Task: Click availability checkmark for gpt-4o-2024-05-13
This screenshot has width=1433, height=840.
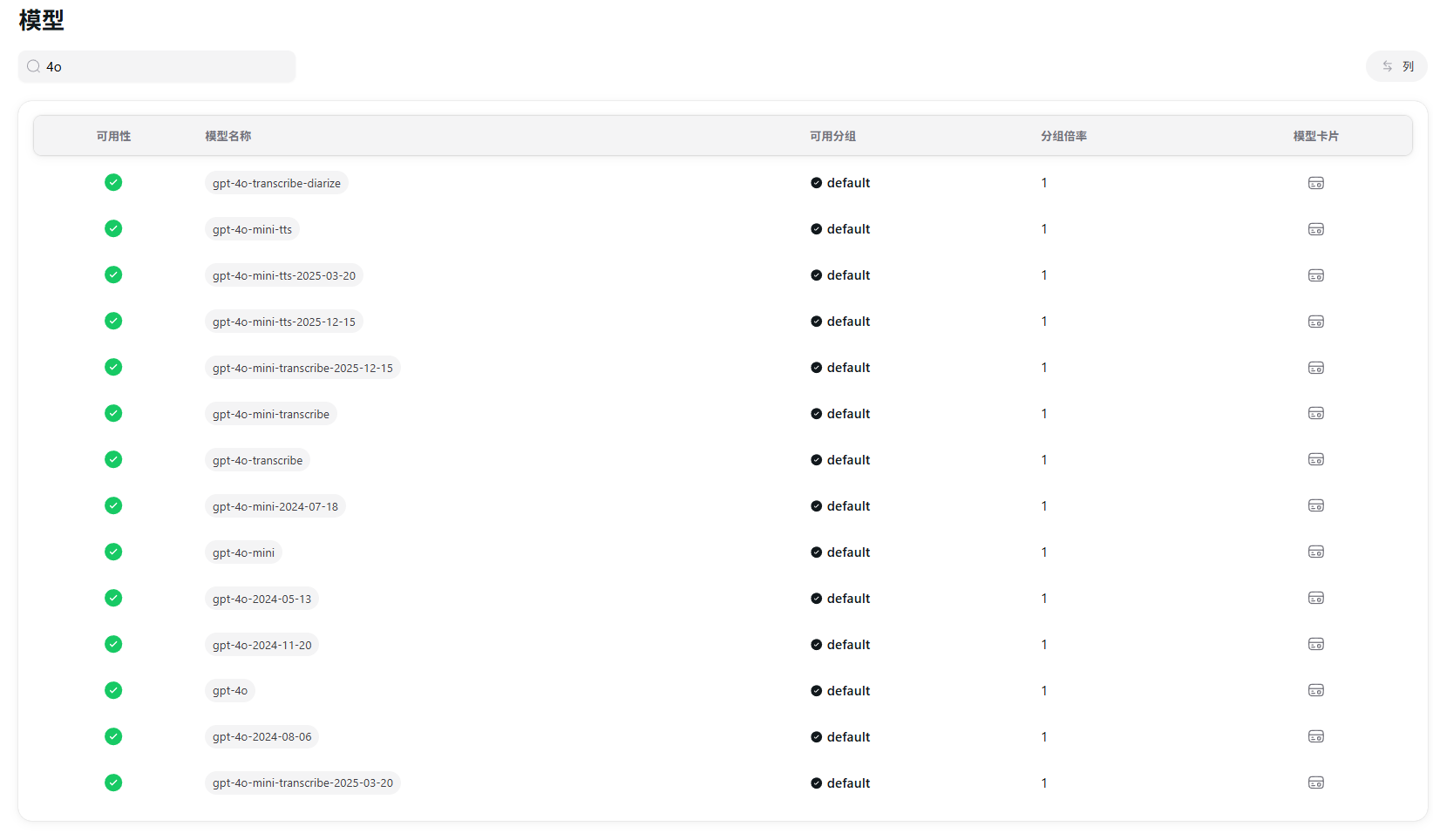Action: click(113, 598)
